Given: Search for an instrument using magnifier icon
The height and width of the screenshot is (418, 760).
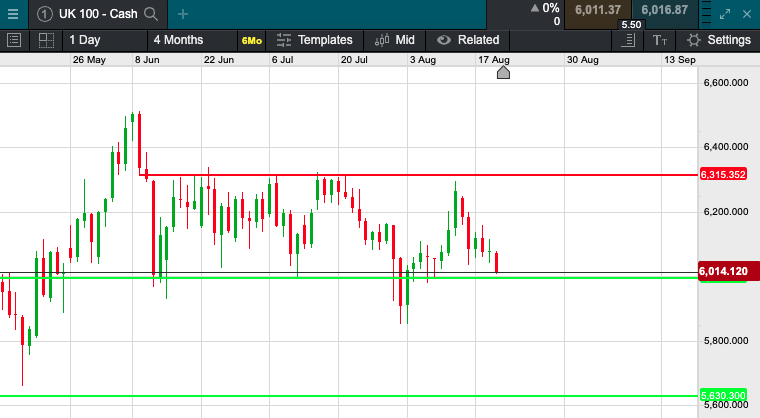Looking at the screenshot, I should click(x=151, y=14).
